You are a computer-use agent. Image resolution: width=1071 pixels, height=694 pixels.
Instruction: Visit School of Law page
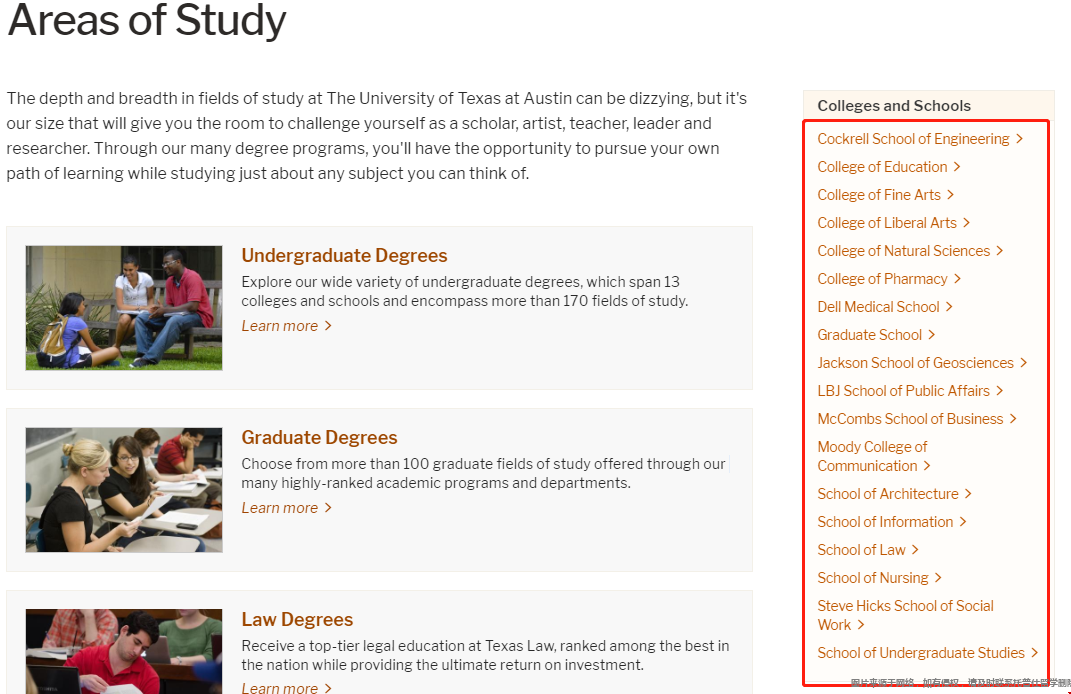pos(867,550)
